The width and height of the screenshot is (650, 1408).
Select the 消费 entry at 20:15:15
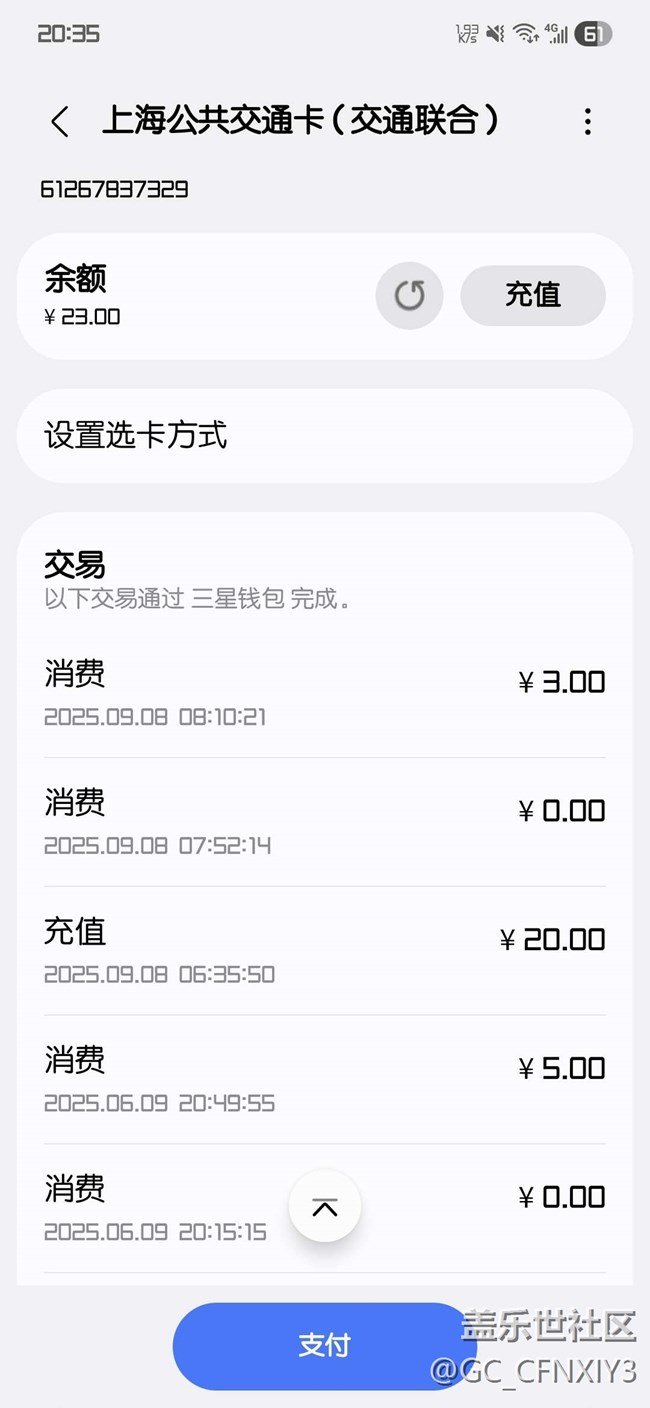160,1208
